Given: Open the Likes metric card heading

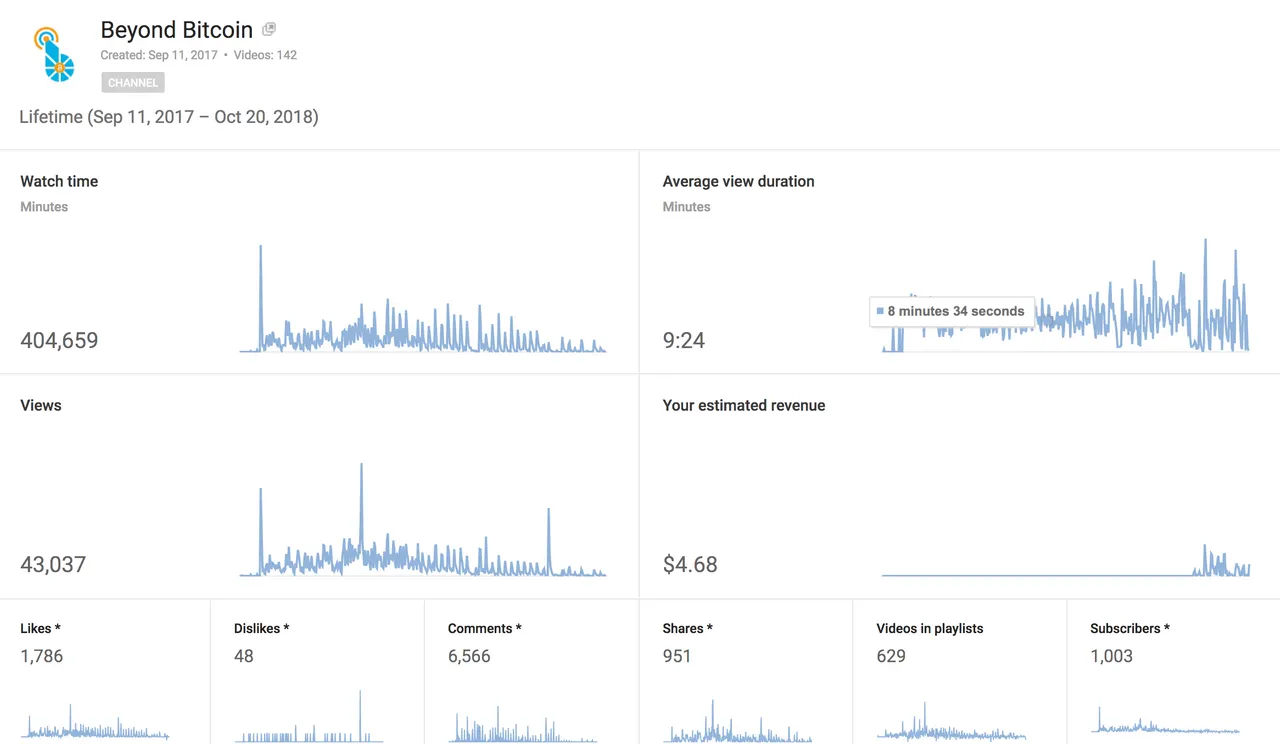Looking at the screenshot, I should [40, 629].
